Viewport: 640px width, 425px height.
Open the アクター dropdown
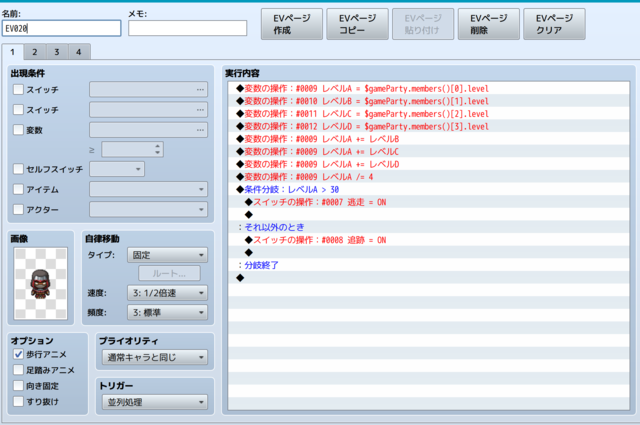coord(149,209)
